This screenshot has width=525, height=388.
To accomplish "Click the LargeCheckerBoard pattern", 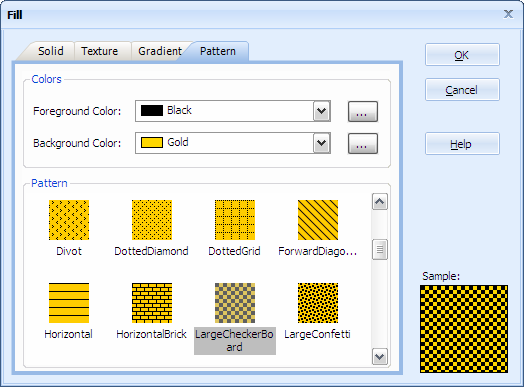I will 235,303.
